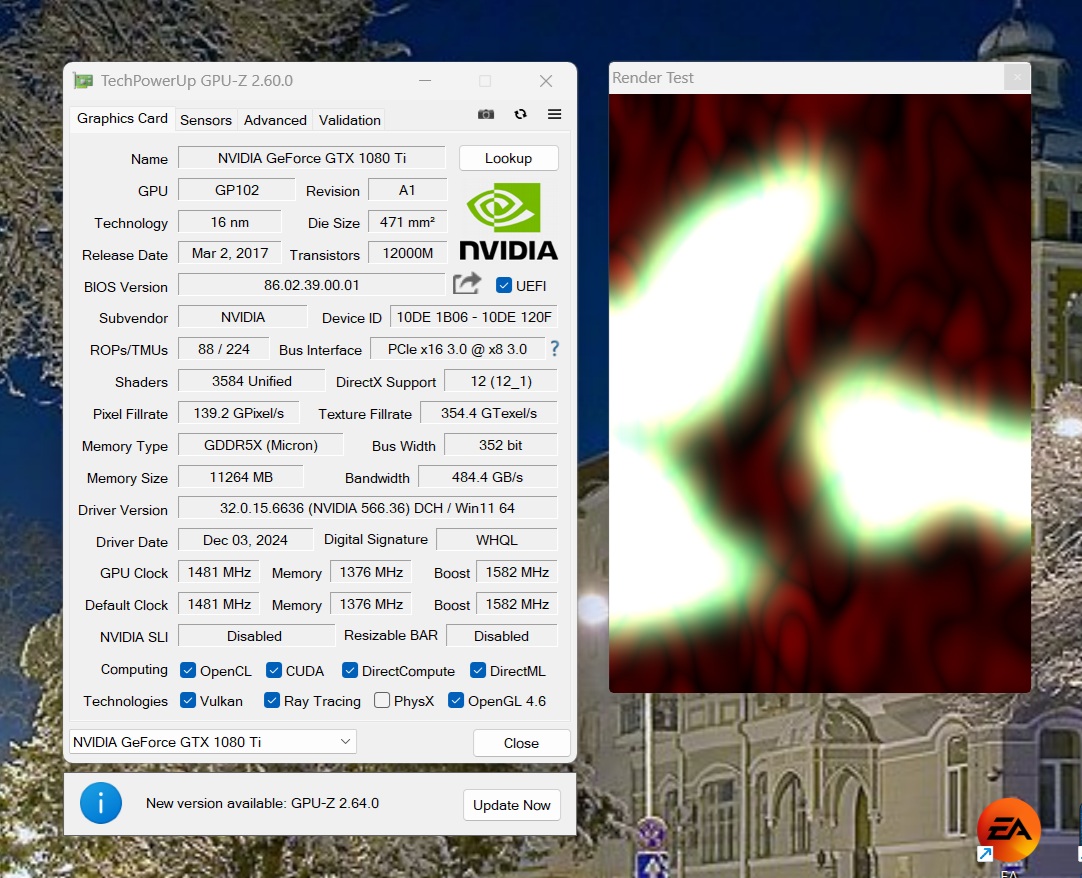The image size is (1082, 878).
Task: Toggle the OpenGL 4.6 checkbox
Action: tap(455, 701)
